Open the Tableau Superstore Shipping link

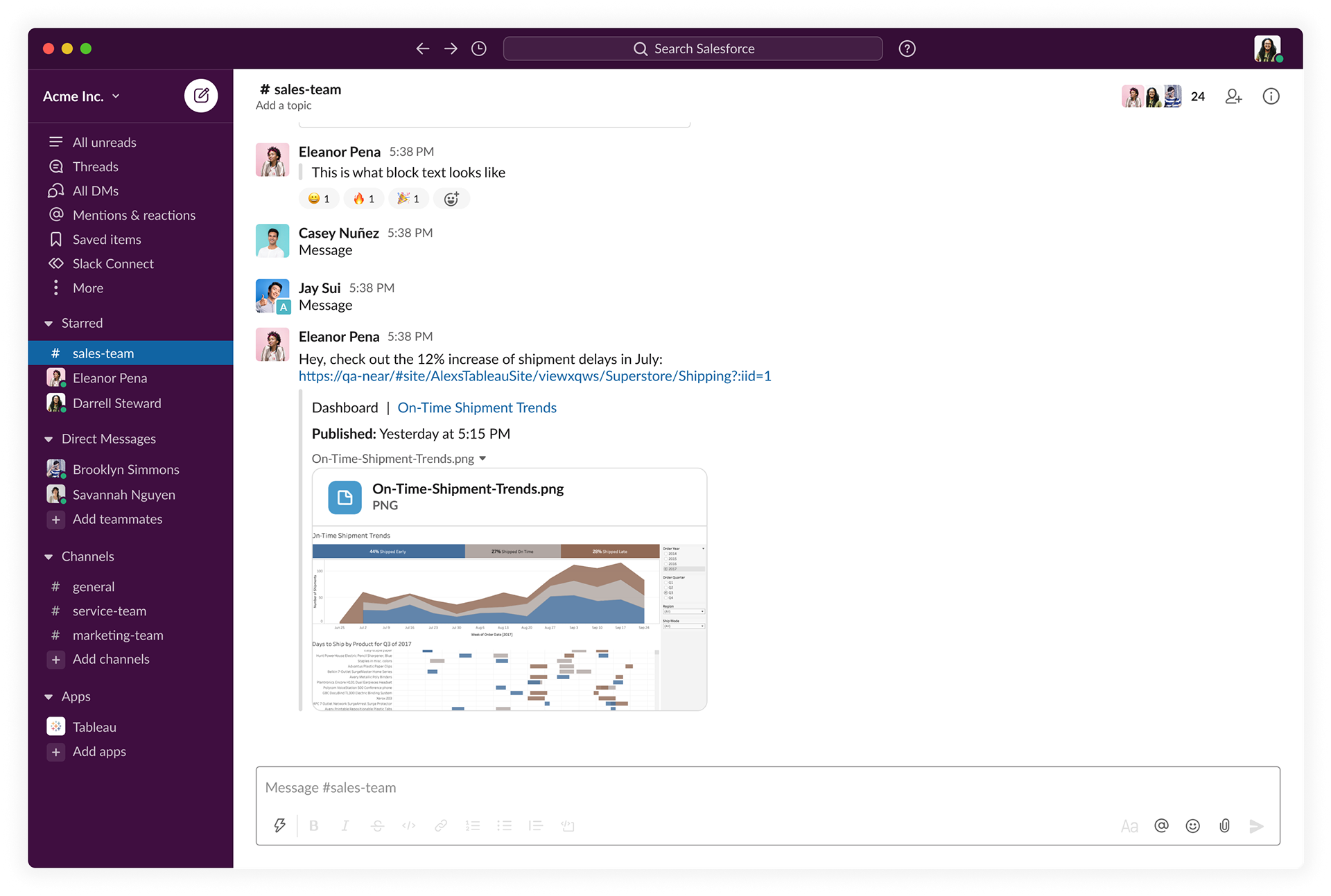point(534,376)
